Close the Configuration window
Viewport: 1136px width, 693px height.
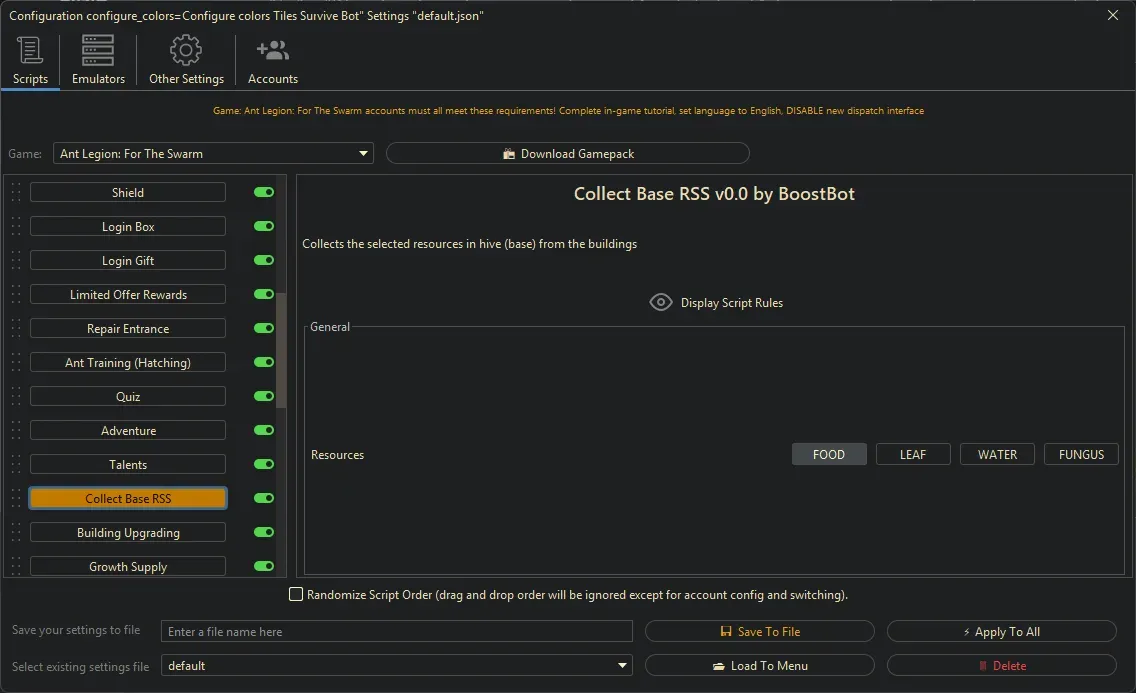pos(1113,15)
